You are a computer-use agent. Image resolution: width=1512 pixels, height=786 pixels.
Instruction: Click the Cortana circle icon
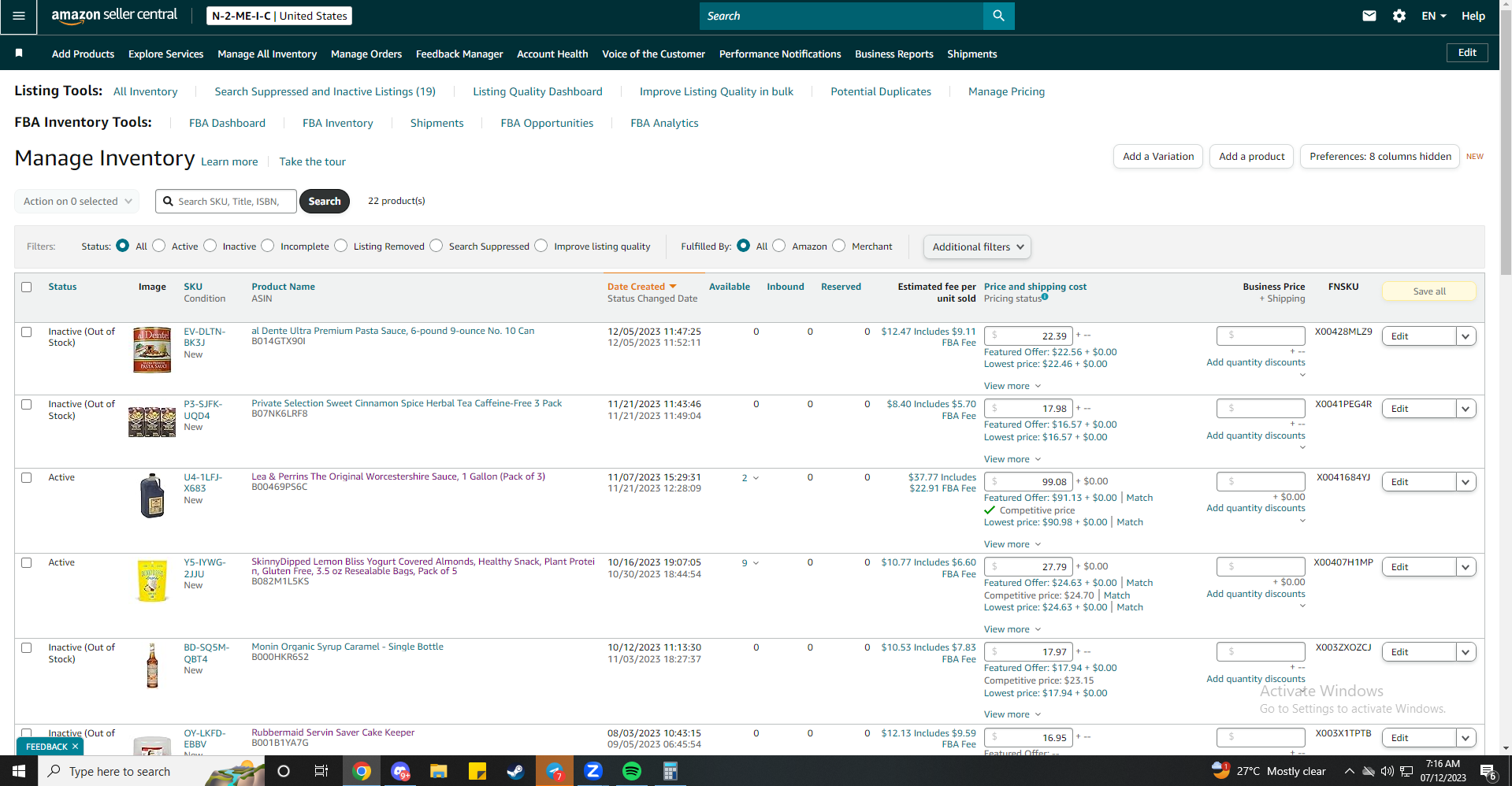click(284, 771)
